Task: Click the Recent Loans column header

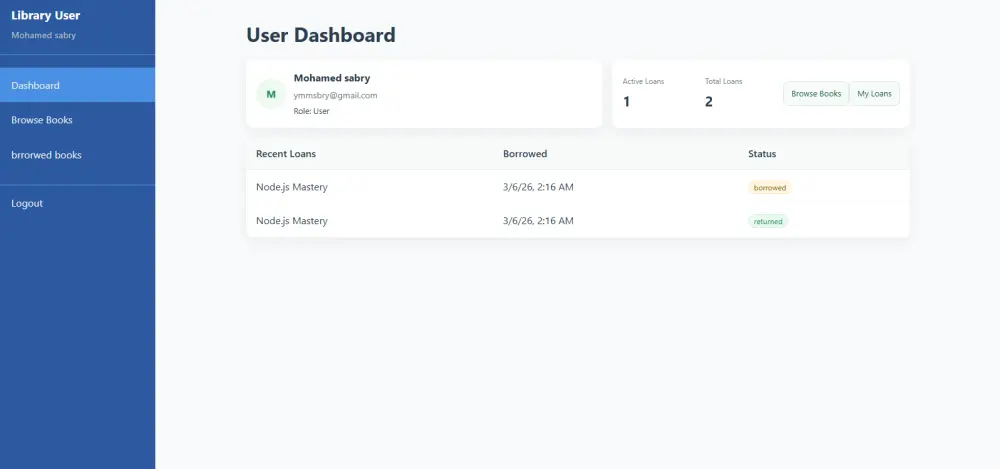Action: (x=286, y=154)
